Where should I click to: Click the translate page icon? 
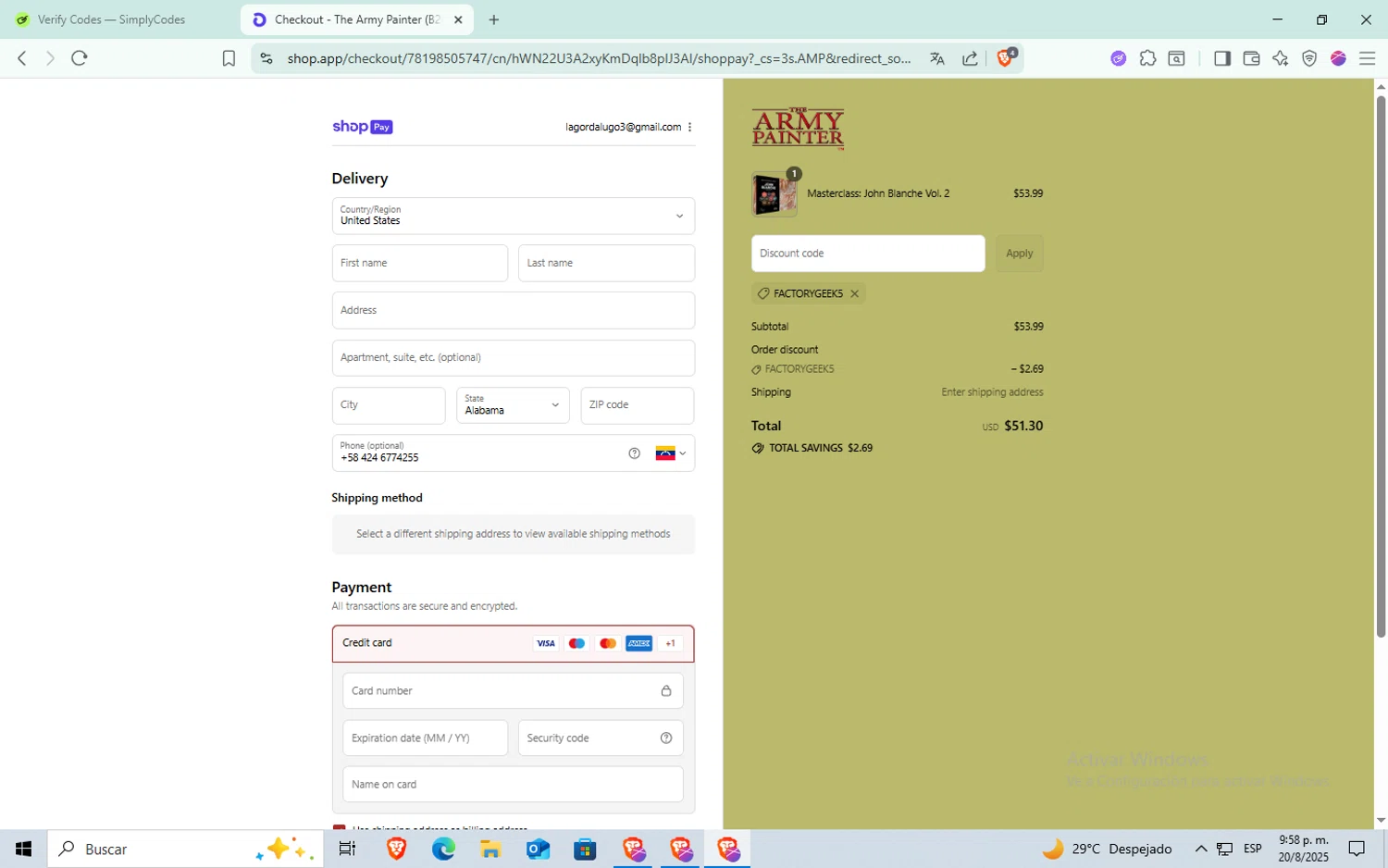pyautogui.click(x=937, y=58)
